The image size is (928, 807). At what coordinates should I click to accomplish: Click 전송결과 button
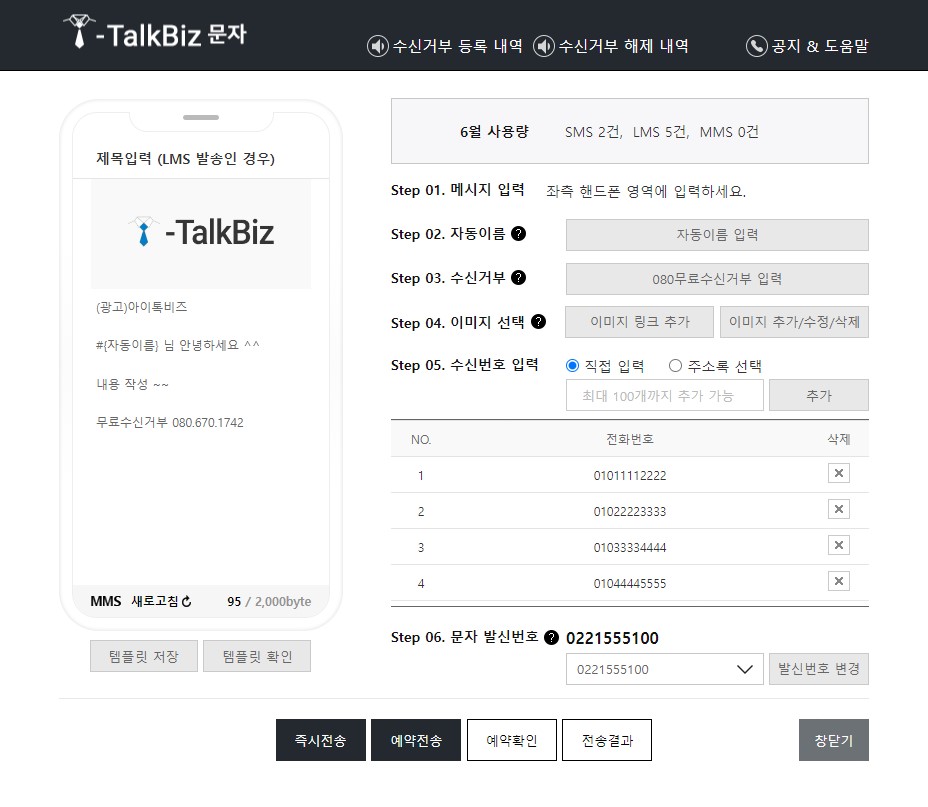[x=607, y=740]
